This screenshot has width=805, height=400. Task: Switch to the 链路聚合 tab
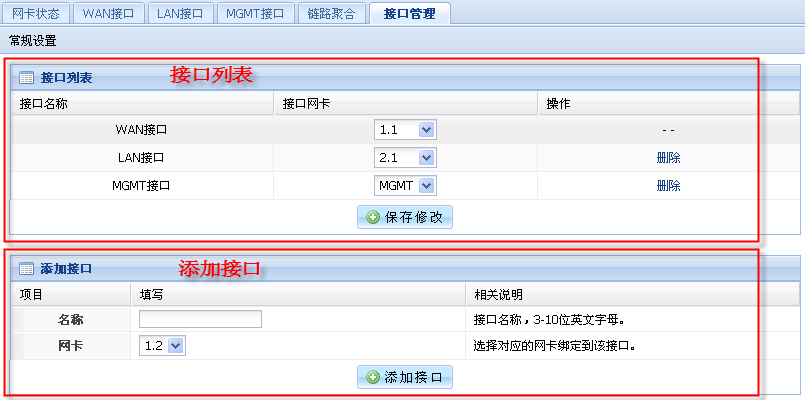coord(331,13)
